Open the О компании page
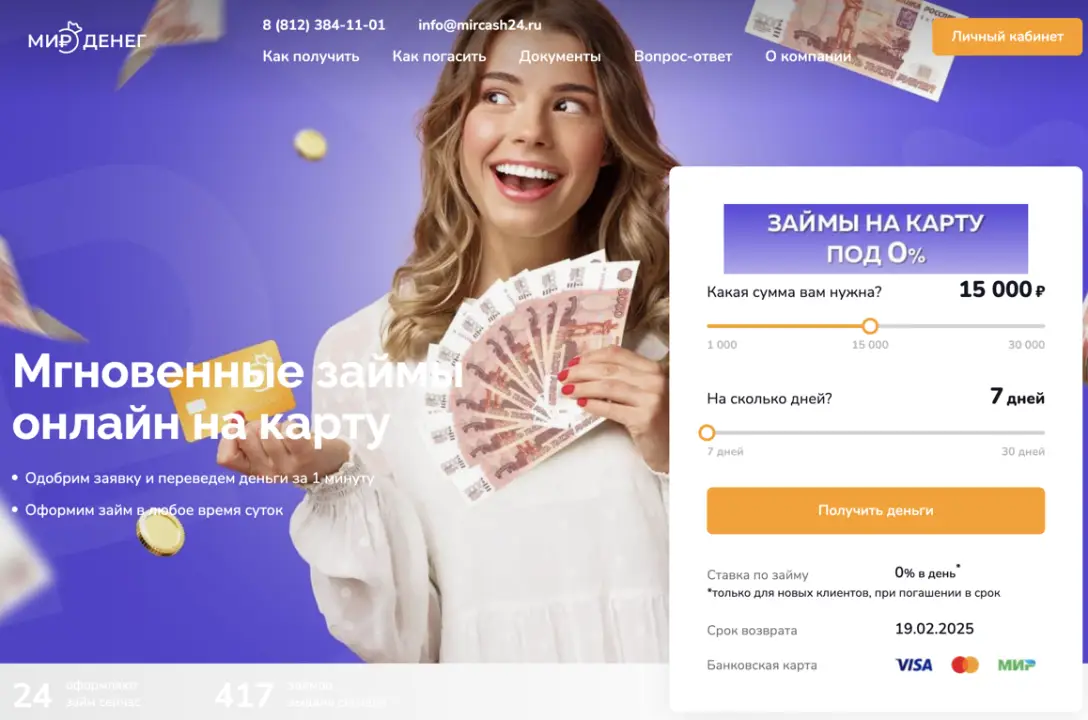1088x720 pixels. coord(808,56)
